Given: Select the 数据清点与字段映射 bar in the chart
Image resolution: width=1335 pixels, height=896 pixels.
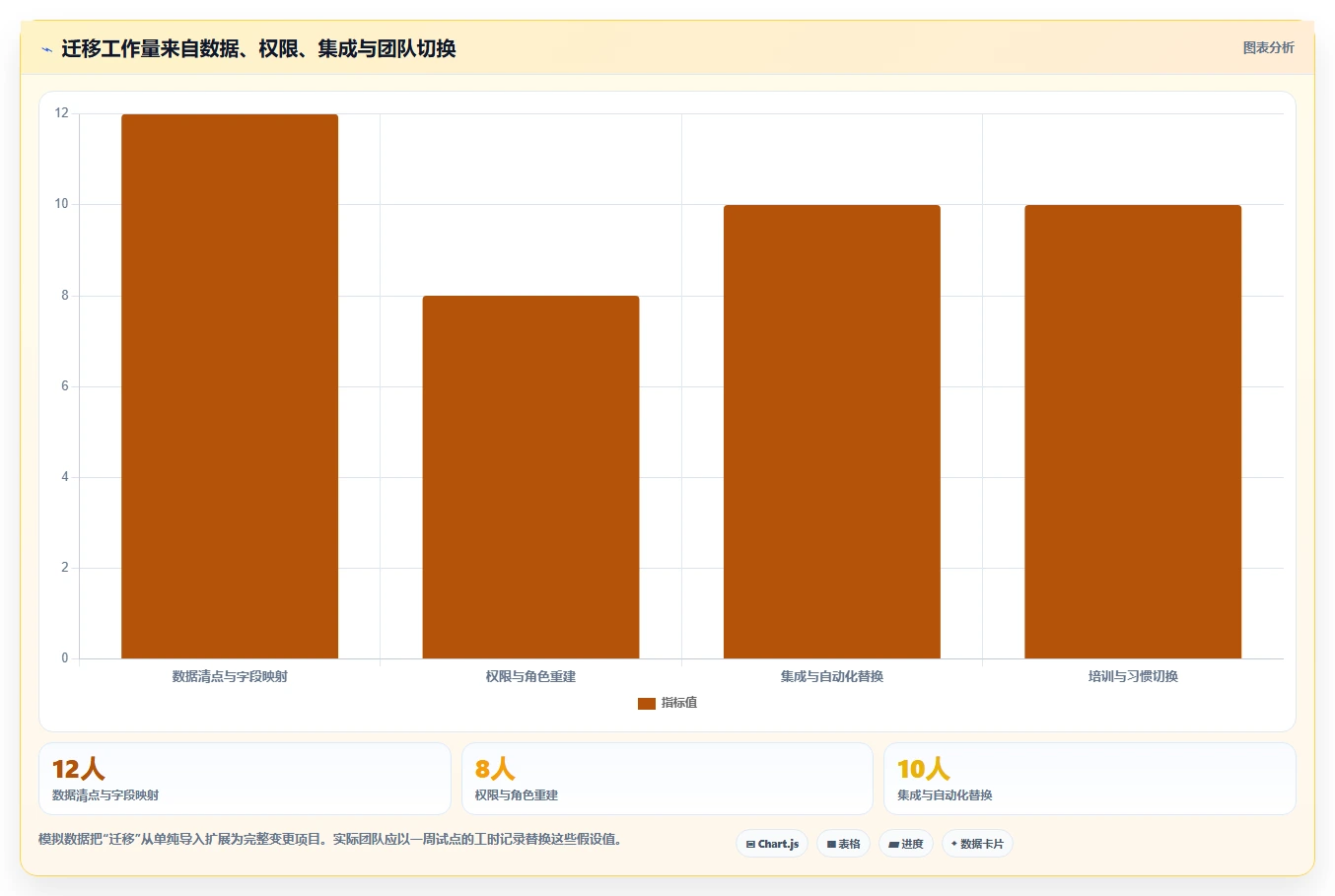Looking at the screenshot, I should pyautogui.click(x=230, y=386).
